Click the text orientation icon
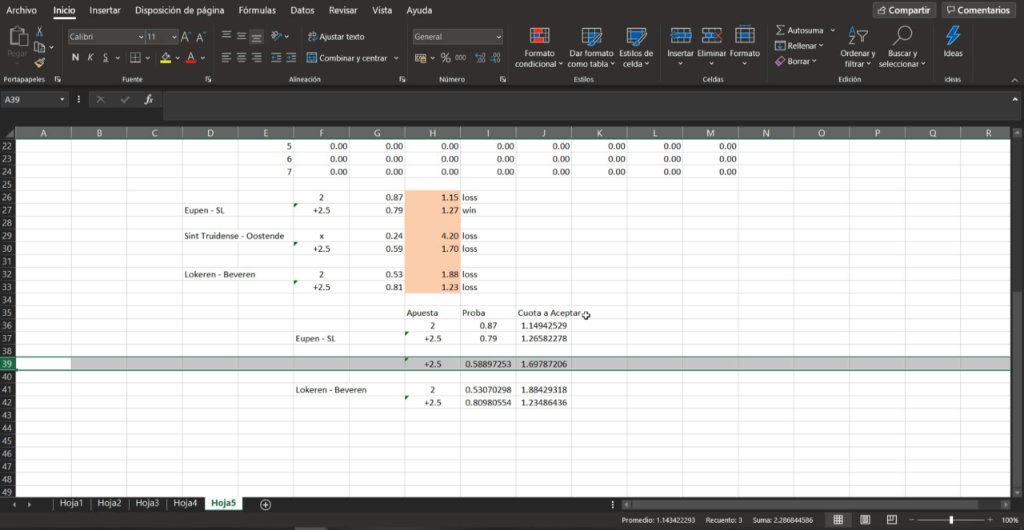 276,37
